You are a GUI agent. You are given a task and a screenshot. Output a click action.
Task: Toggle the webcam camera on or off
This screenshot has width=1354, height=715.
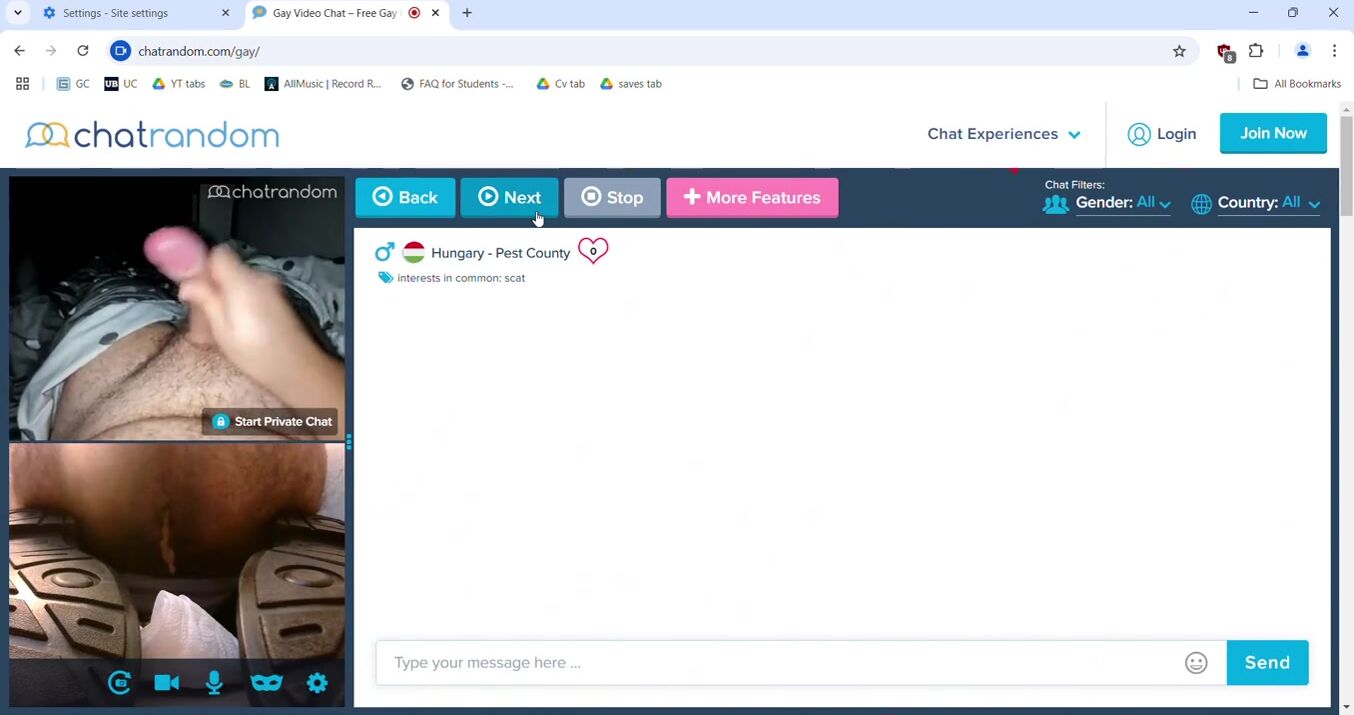pos(167,683)
